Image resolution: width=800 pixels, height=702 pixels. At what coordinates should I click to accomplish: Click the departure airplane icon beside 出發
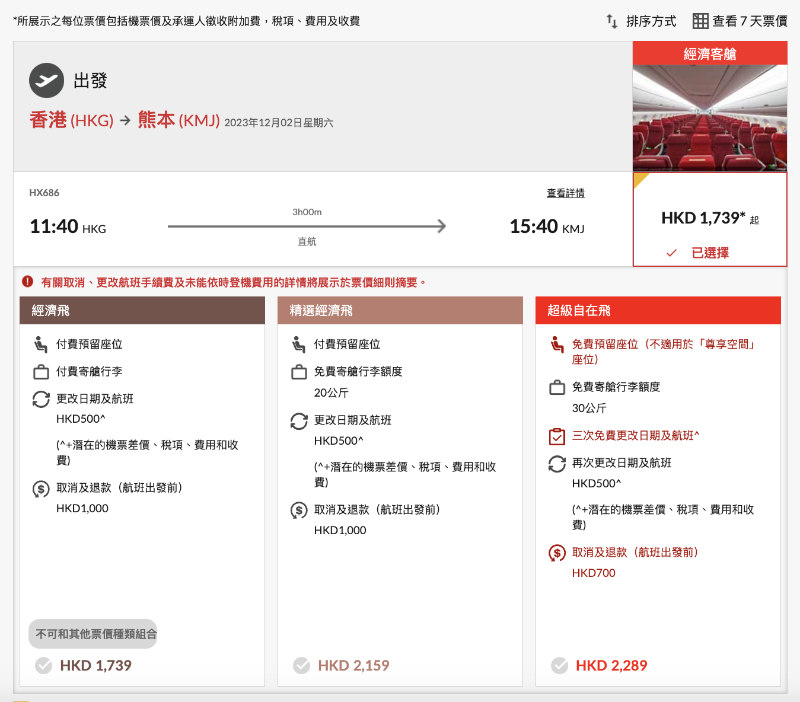click(x=46, y=80)
